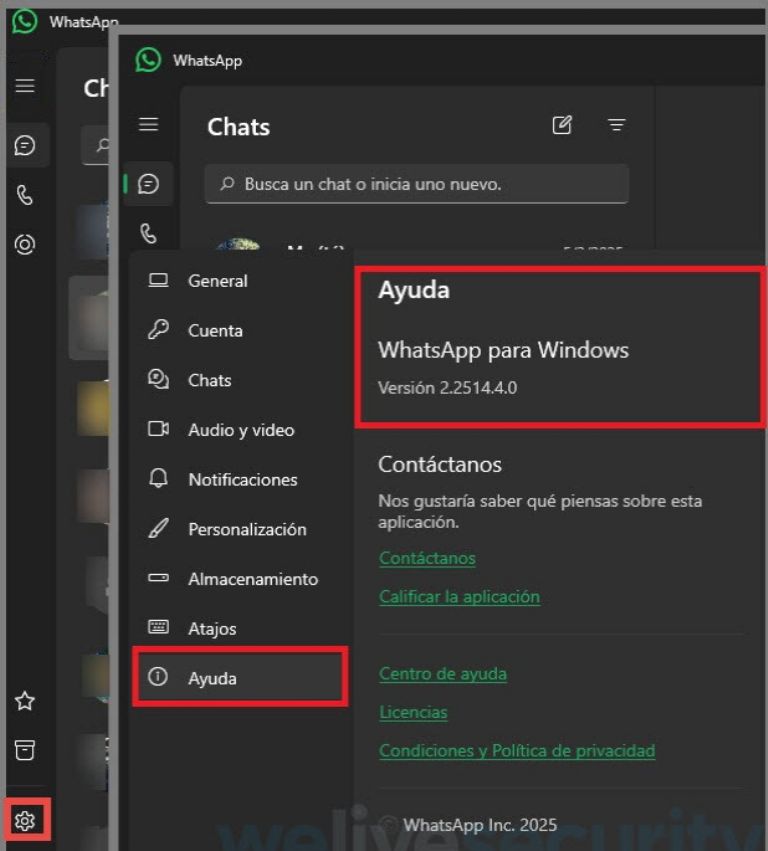Image resolution: width=768 pixels, height=851 pixels.
Task: Expand the hamburger menu in front window
Action: (x=148, y=125)
